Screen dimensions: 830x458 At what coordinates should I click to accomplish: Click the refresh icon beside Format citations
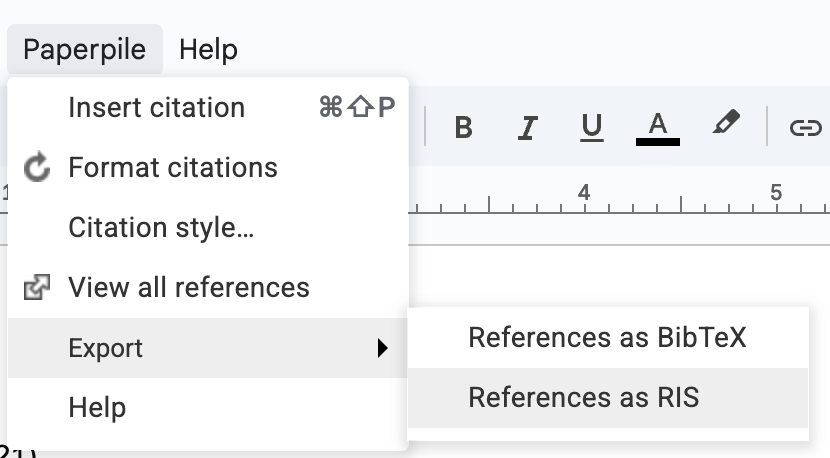point(37,168)
